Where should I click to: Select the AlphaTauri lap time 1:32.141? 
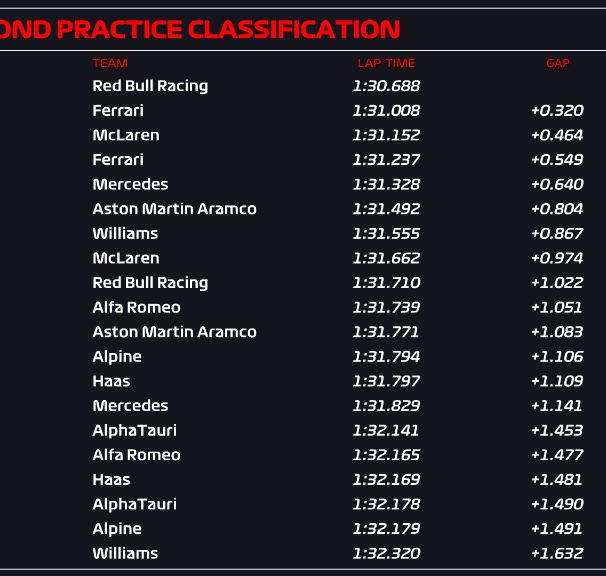[386, 431]
